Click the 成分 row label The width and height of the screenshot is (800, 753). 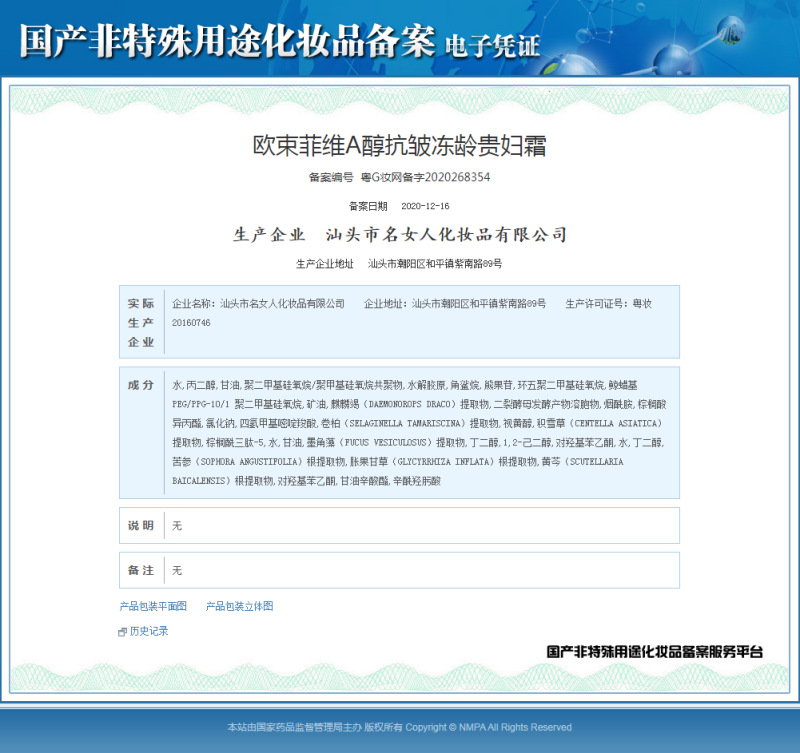coord(141,385)
